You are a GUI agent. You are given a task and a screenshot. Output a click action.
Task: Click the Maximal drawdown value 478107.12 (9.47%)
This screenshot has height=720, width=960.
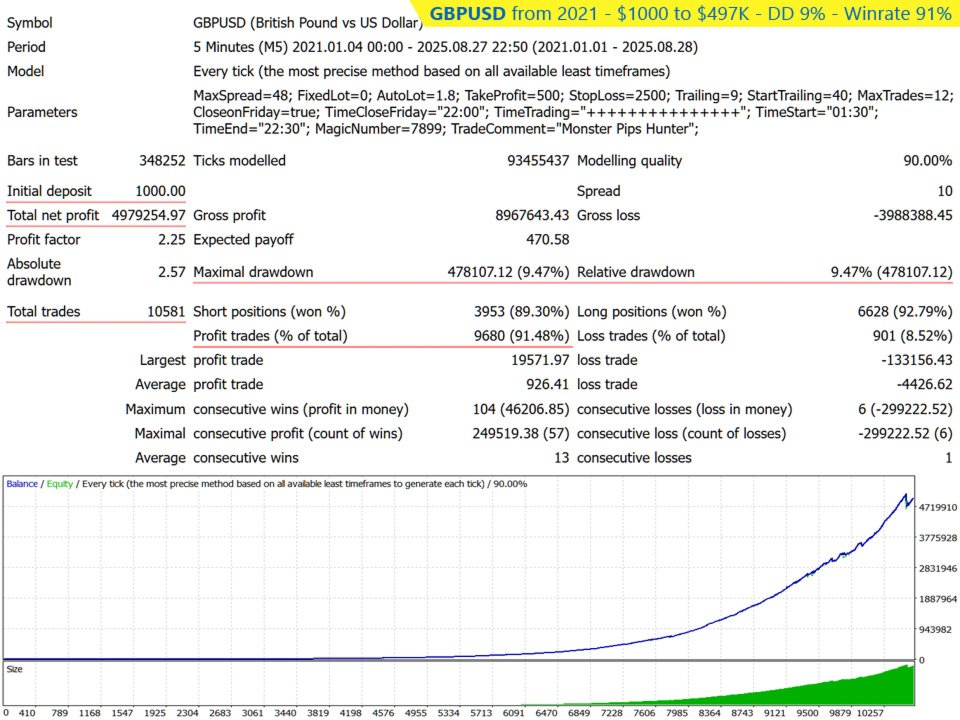pyautogui.click(x=508, y=272)
